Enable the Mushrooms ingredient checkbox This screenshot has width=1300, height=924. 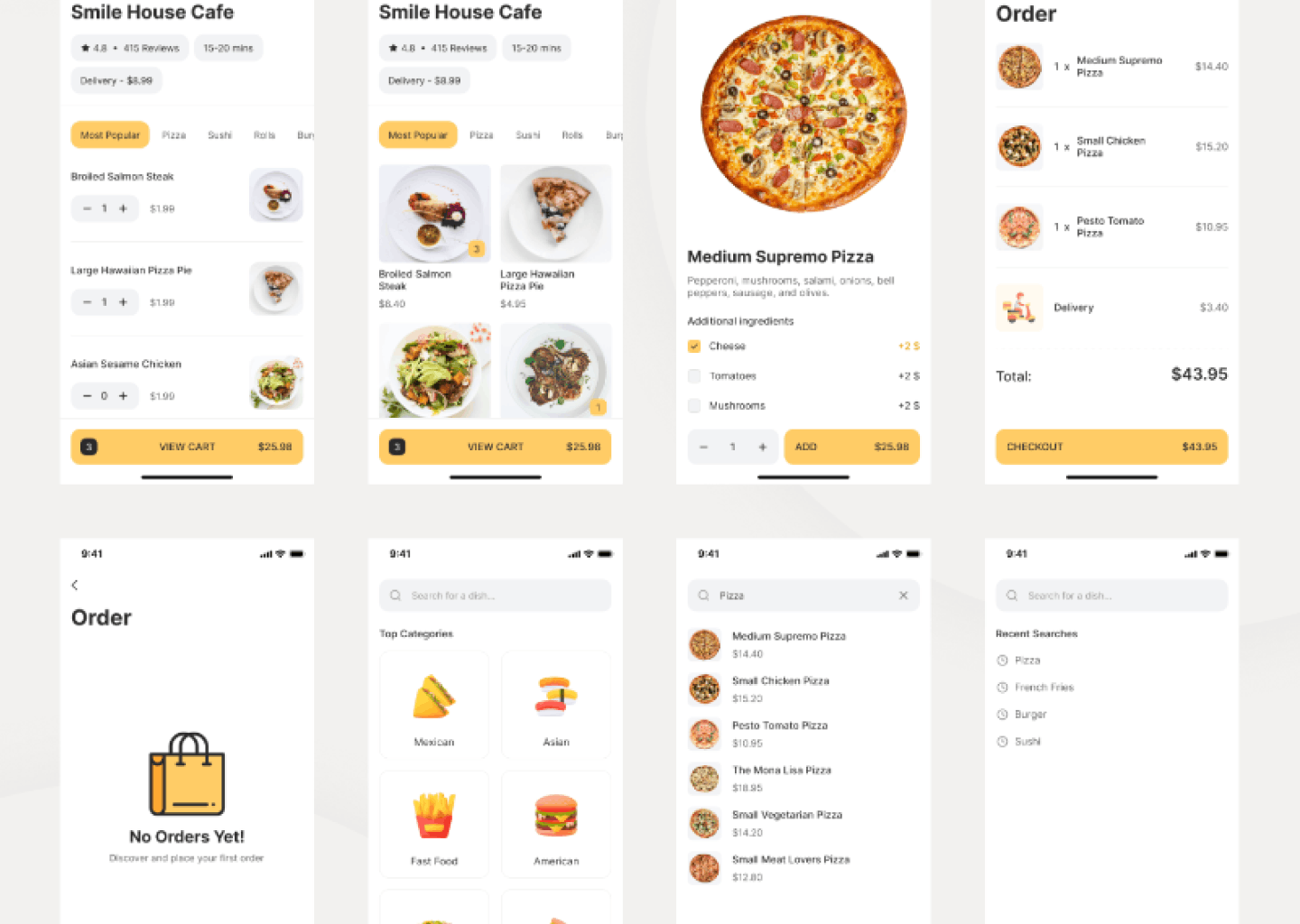694,406
